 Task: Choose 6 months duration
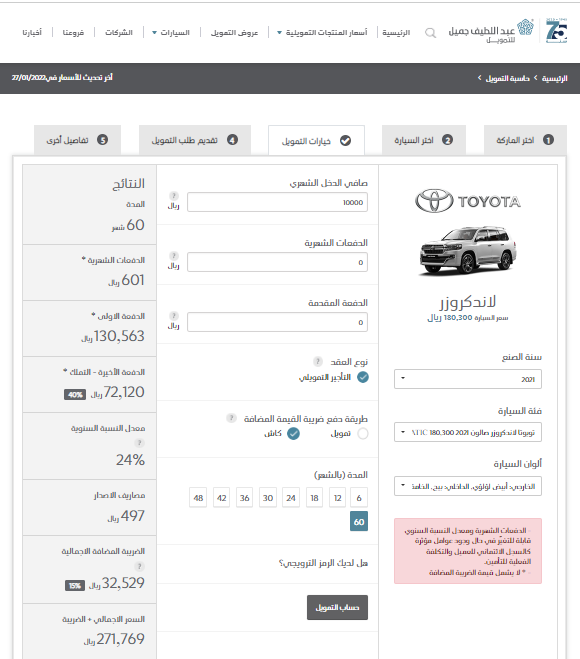coord(359,498)
